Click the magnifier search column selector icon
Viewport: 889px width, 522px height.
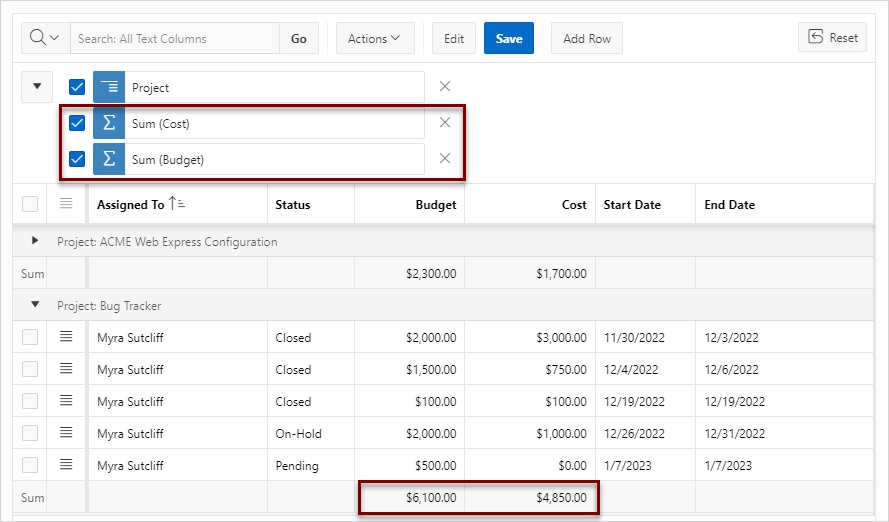(45, 38)
